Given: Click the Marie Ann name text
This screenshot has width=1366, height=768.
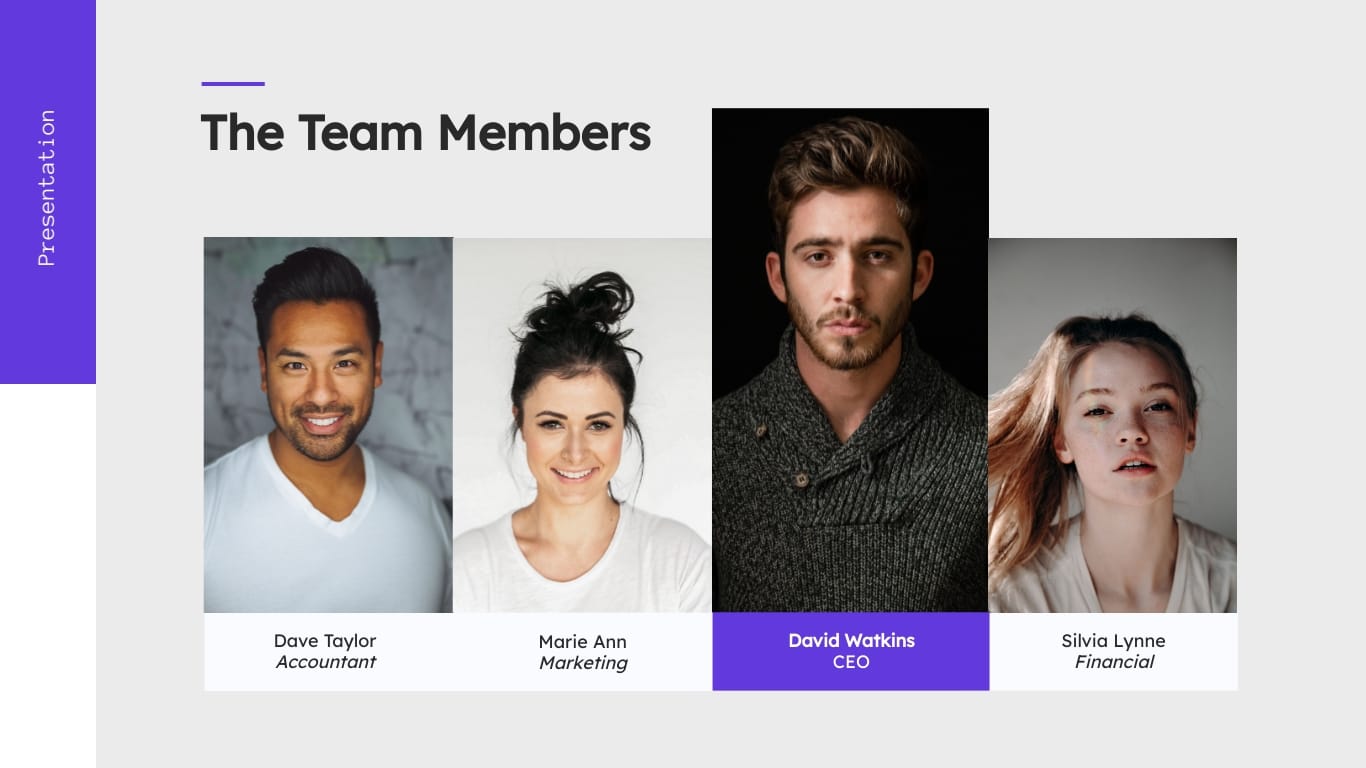Looking at the screenshot, I should (x=582, y=642).
